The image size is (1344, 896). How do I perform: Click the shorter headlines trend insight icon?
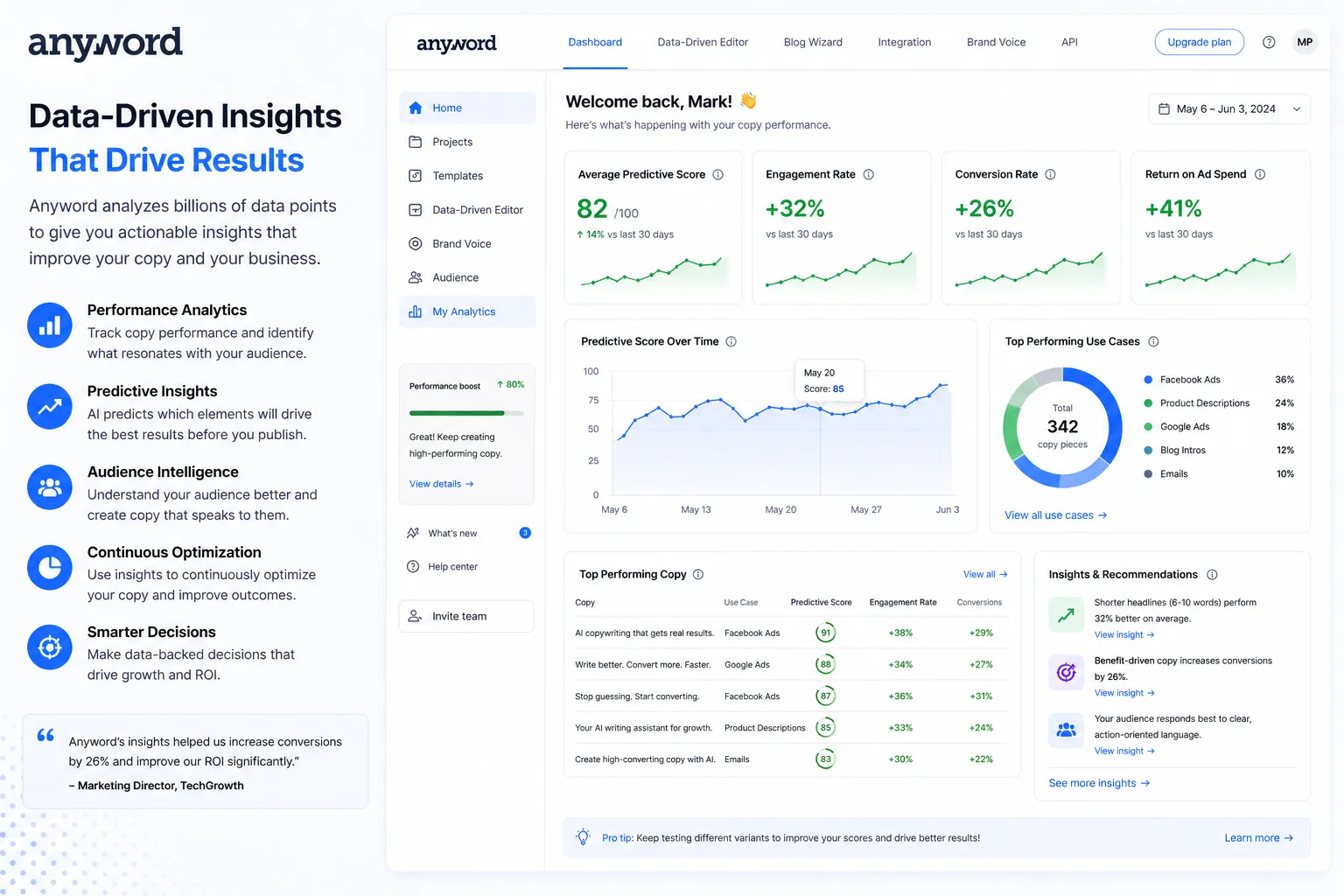tap(1066, 615)
